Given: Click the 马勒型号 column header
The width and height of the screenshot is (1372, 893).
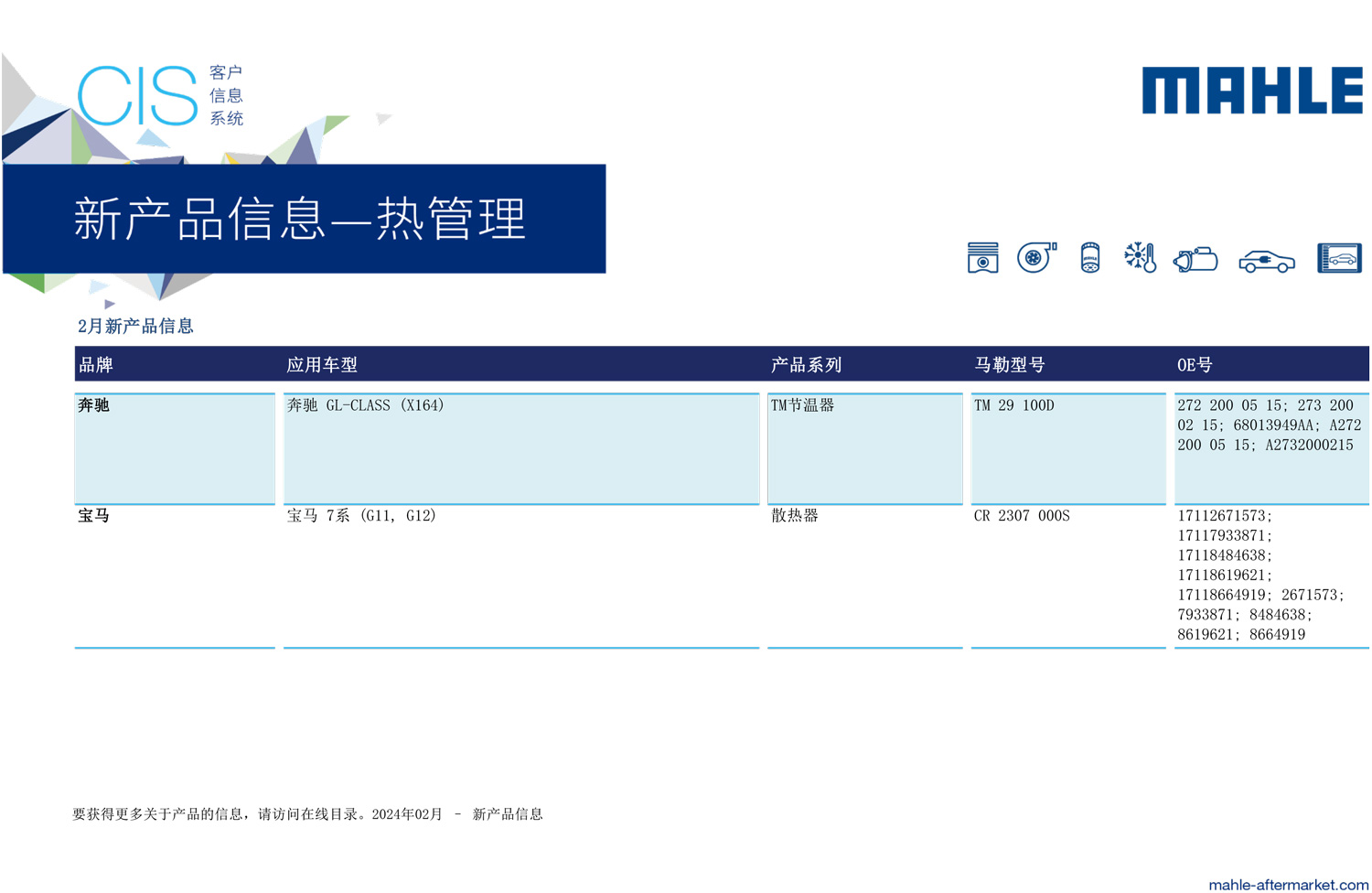Looking at the screenshot, I should pos(1010,365).
